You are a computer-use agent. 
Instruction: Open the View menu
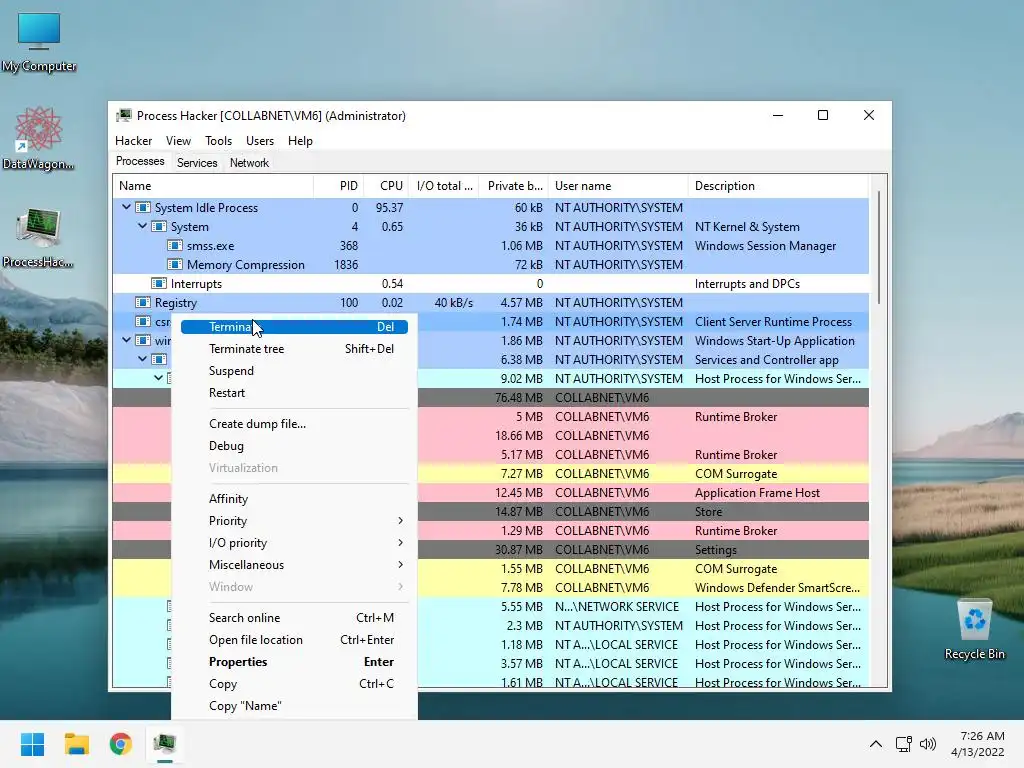click(178, 140)
